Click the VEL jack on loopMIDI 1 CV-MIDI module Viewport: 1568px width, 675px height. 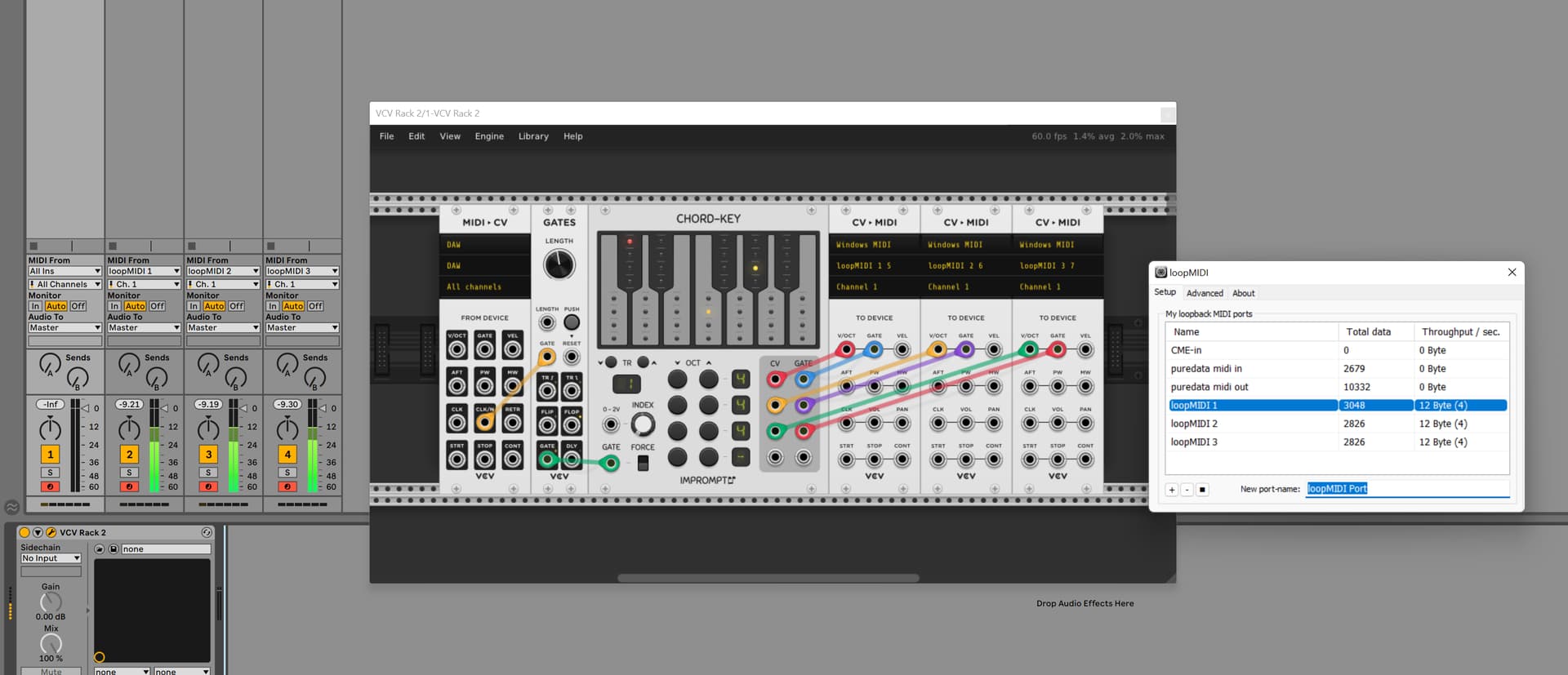(902, 350)
